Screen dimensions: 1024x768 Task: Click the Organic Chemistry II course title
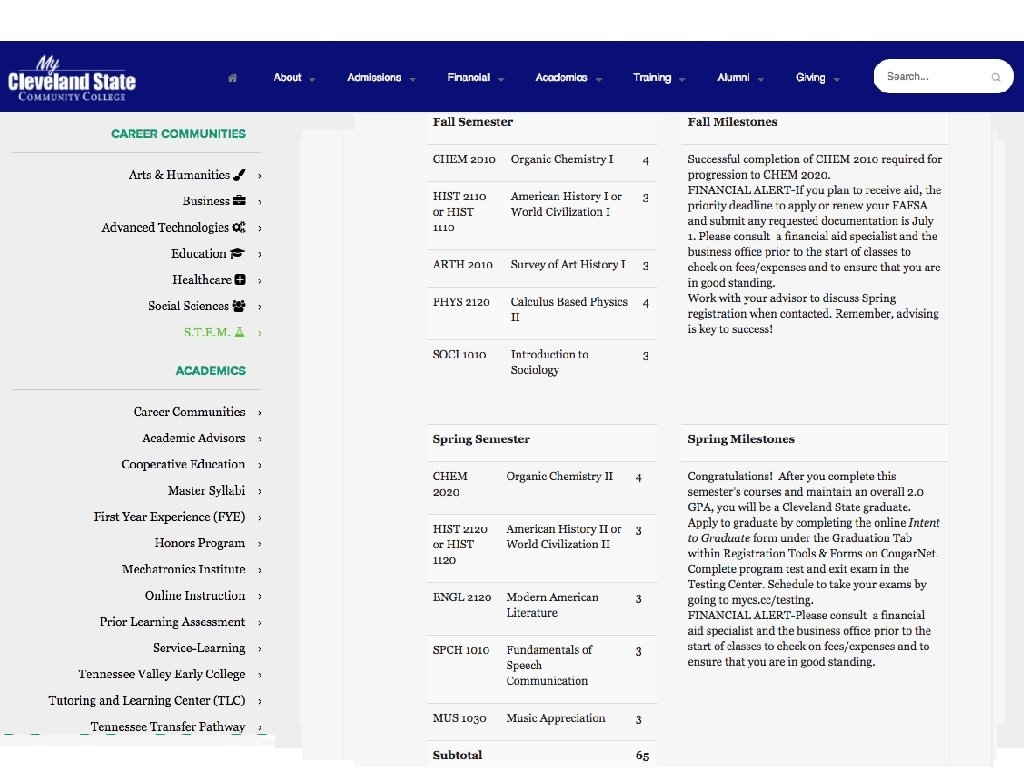(560, 476)
